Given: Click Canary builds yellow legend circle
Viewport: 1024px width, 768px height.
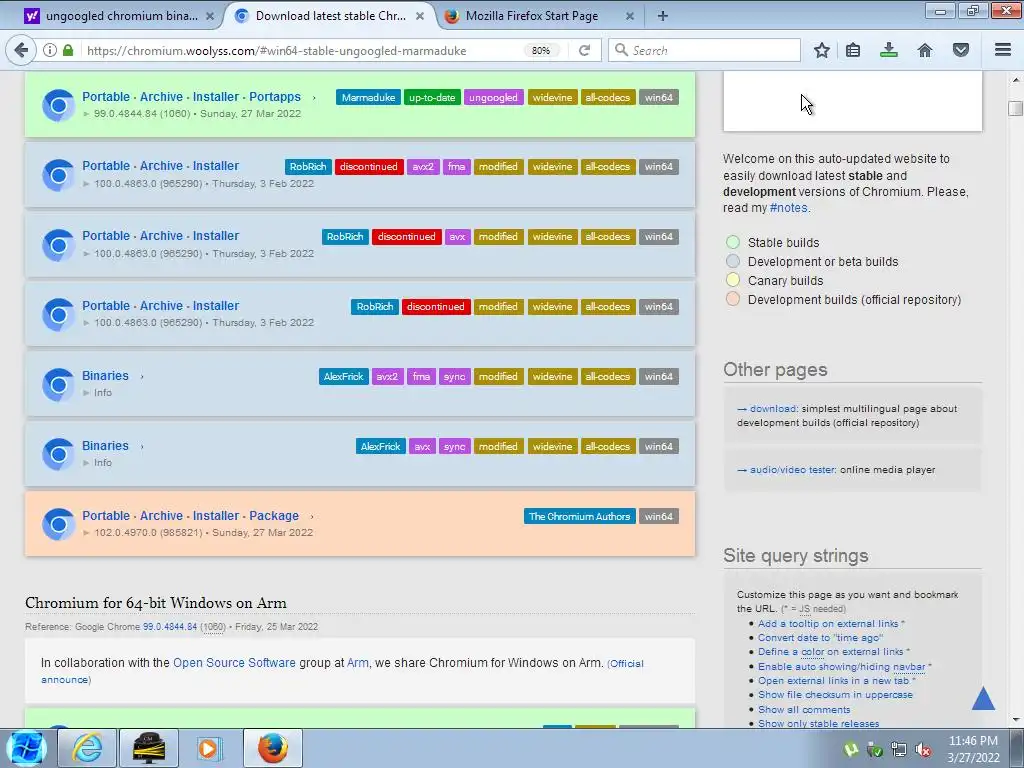Looking at the screenshot, I should (733, 280).
